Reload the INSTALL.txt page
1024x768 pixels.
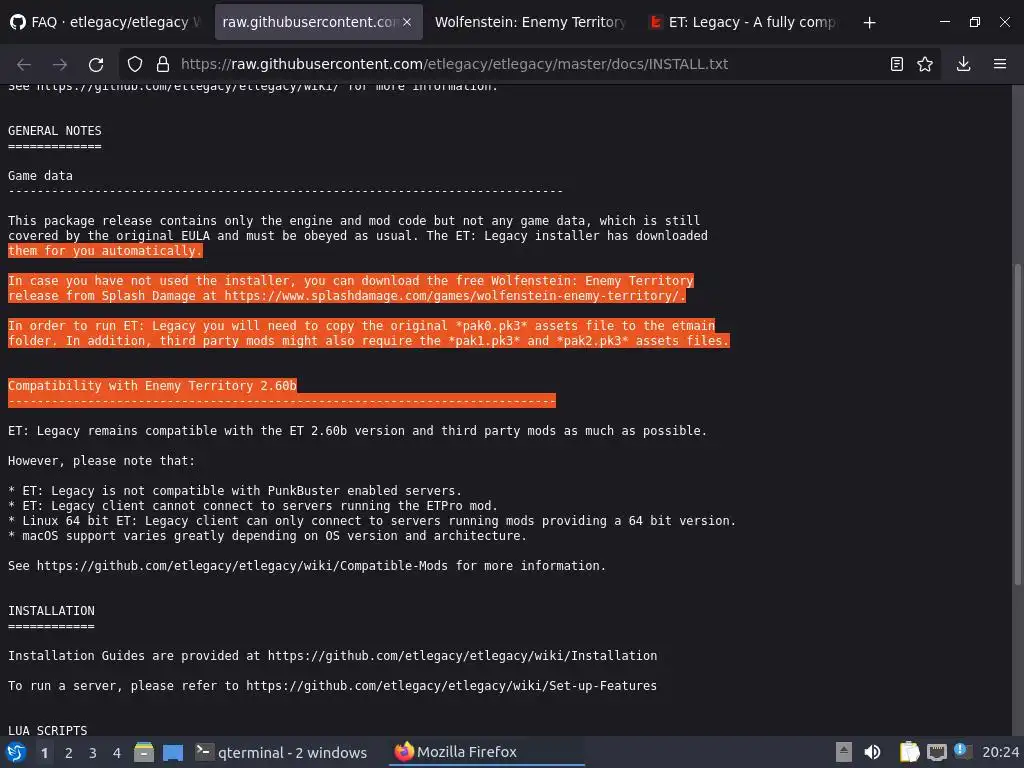(96, 64)
